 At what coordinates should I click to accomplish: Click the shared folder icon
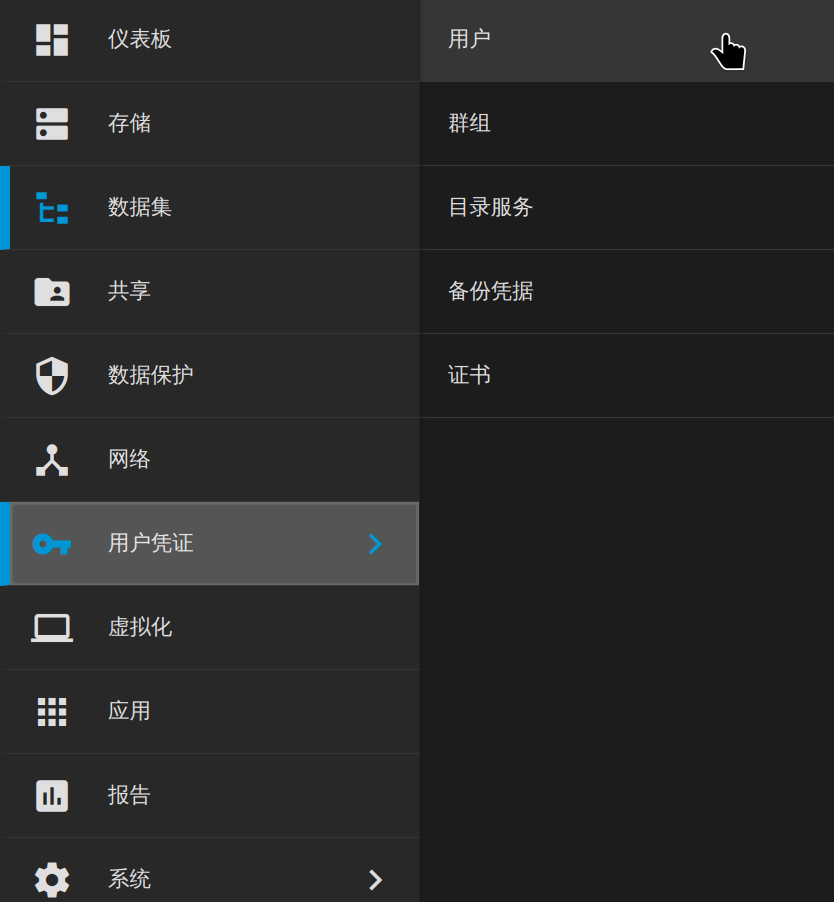click(x=52, y=292)
